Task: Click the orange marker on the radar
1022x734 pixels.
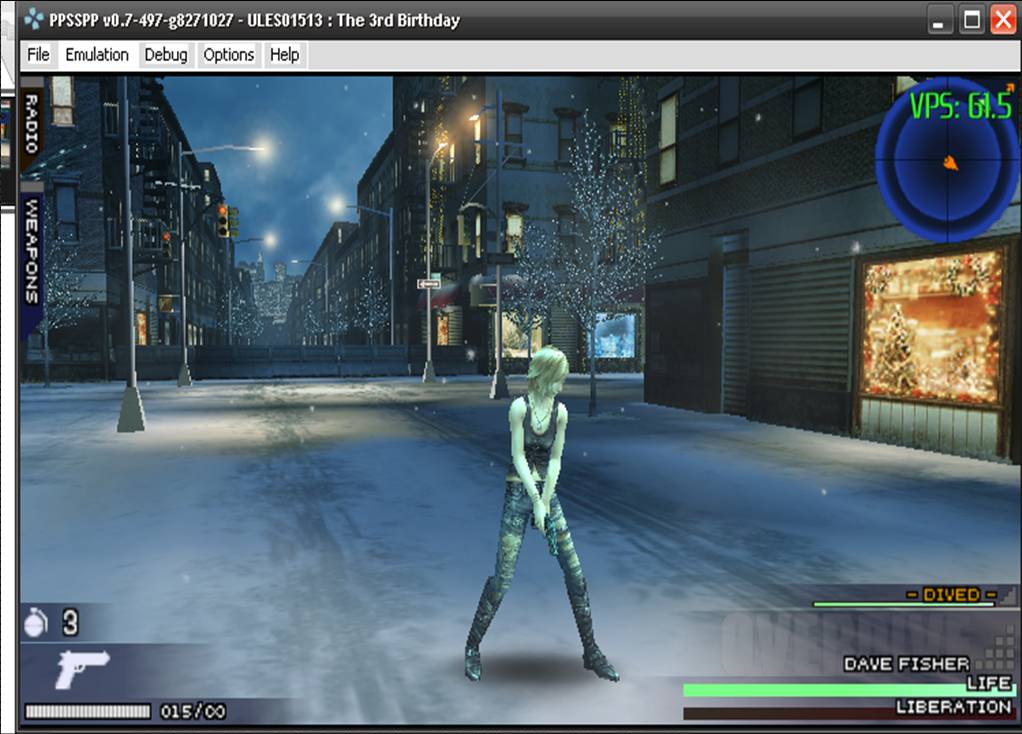Action: [x=949, y=162]
